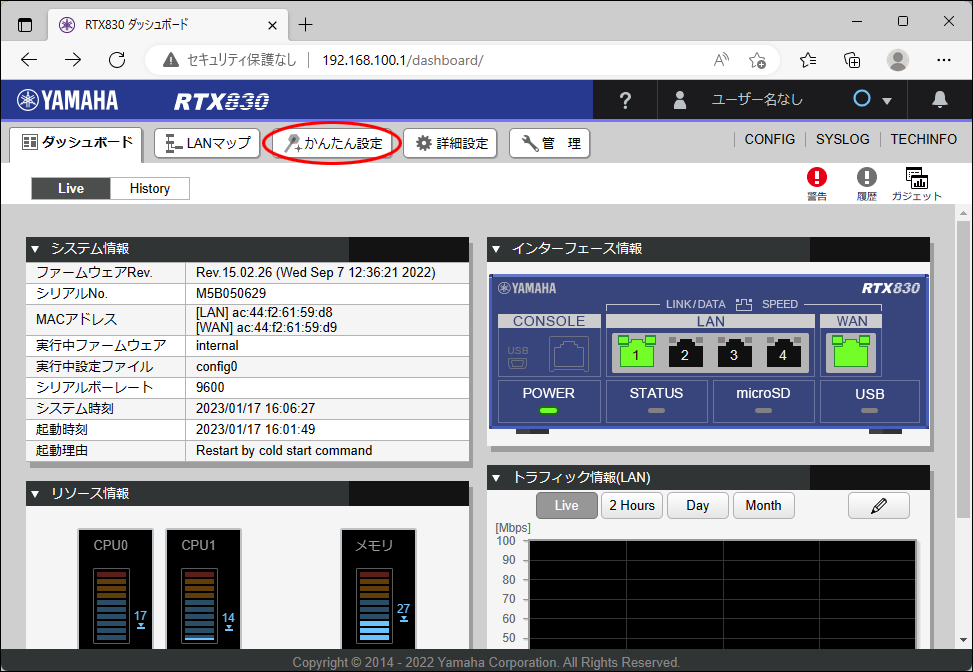Image resolution: width=973 pixels, height=672 pixels.
Task: Select the Live view toggle under the tabs
Action: click(71, 189)
